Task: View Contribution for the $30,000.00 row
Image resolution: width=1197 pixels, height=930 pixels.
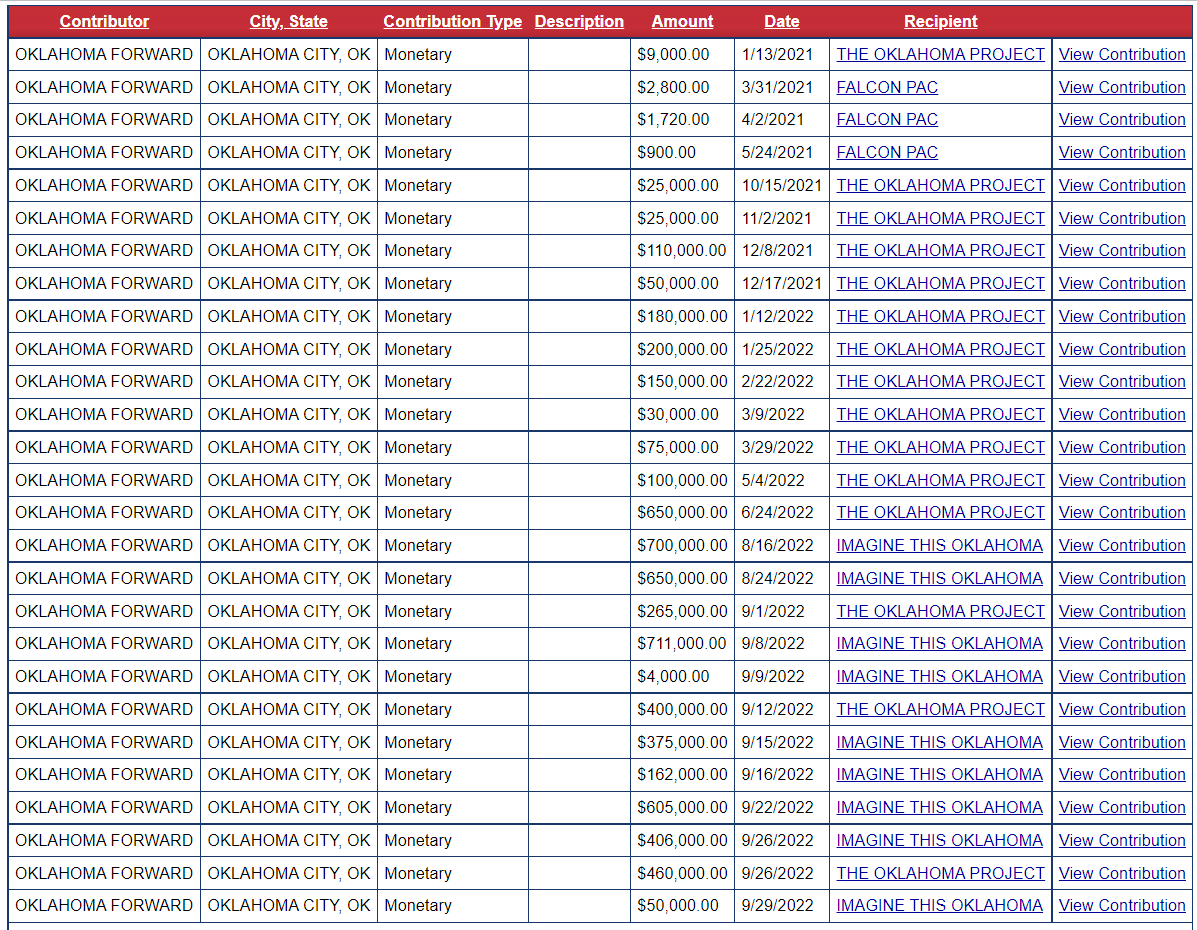Action: point(1122,415)
